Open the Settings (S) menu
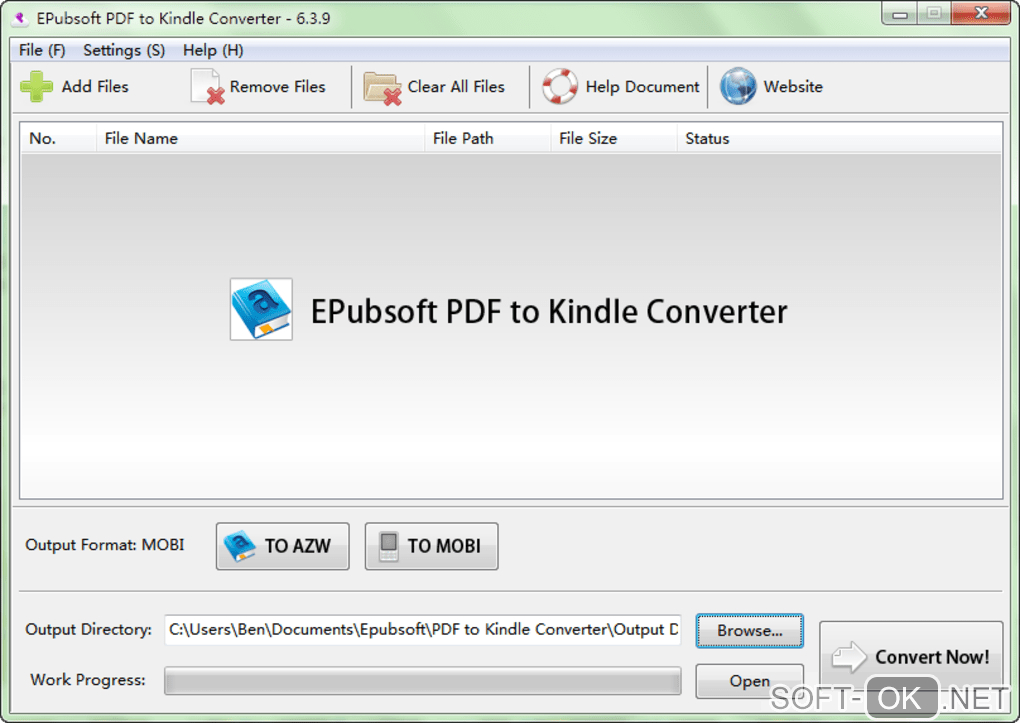 [124, 50]
